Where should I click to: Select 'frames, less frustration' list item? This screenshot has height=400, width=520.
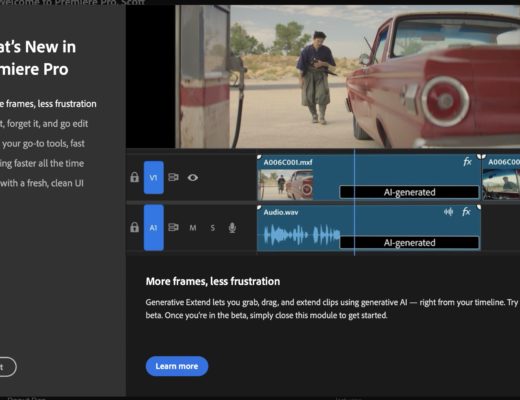pyautogui.click(x=48, y=104)
